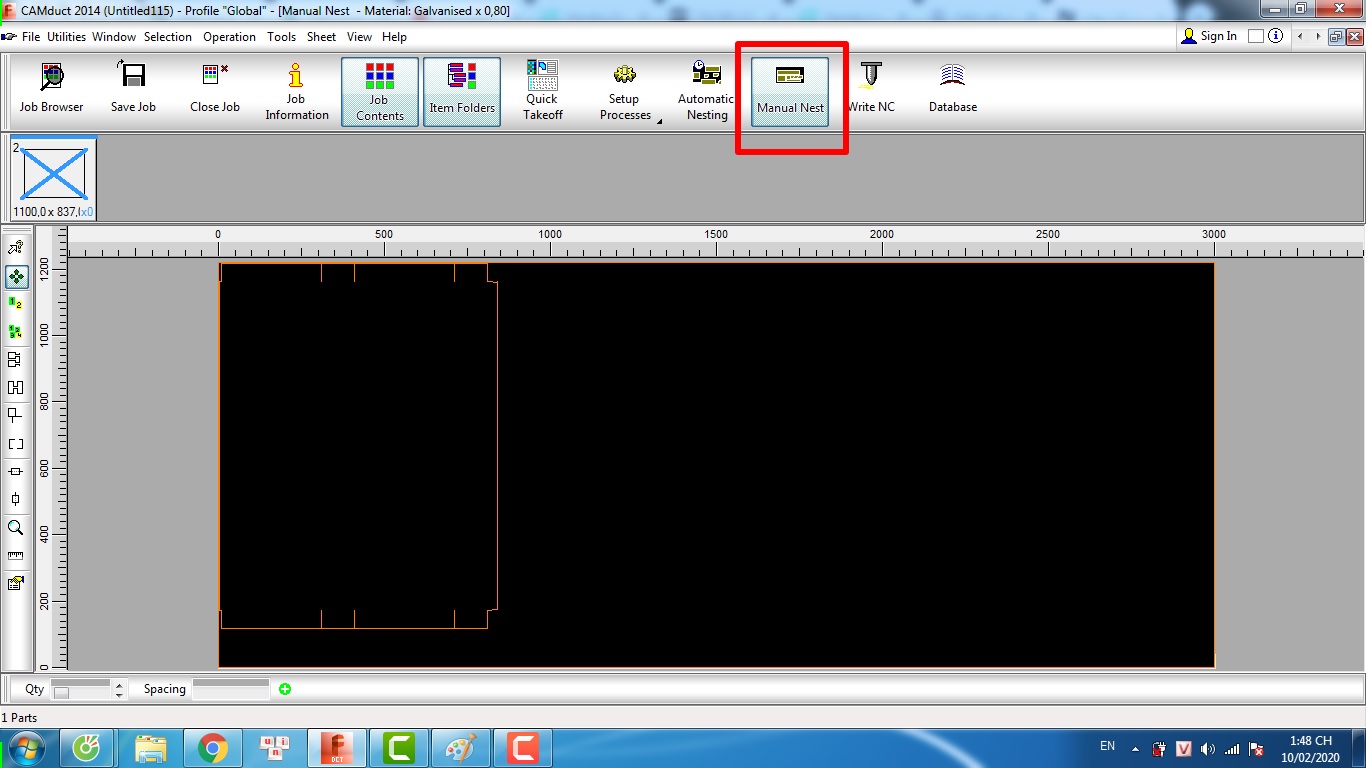The image size is (1366, 768).
Task: Open red Camtasia recorder in taskbar
Action: click(523, 748)
